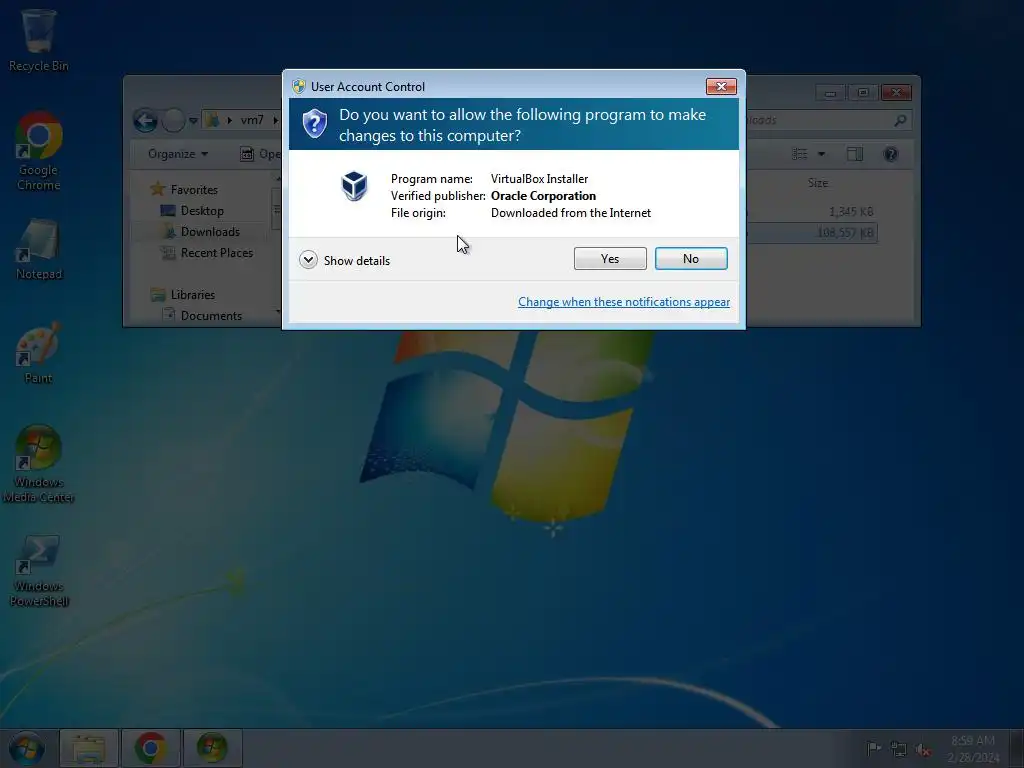Image resolution: width=1024 pixels, height=768 pixels.
Task: Click the 108,557 KB file size cell
Action: point(845,232)
